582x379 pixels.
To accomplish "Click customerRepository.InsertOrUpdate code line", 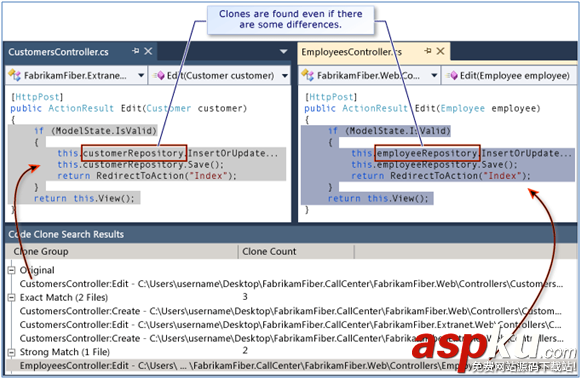I will pyautogui.click(x=168, y=153).
